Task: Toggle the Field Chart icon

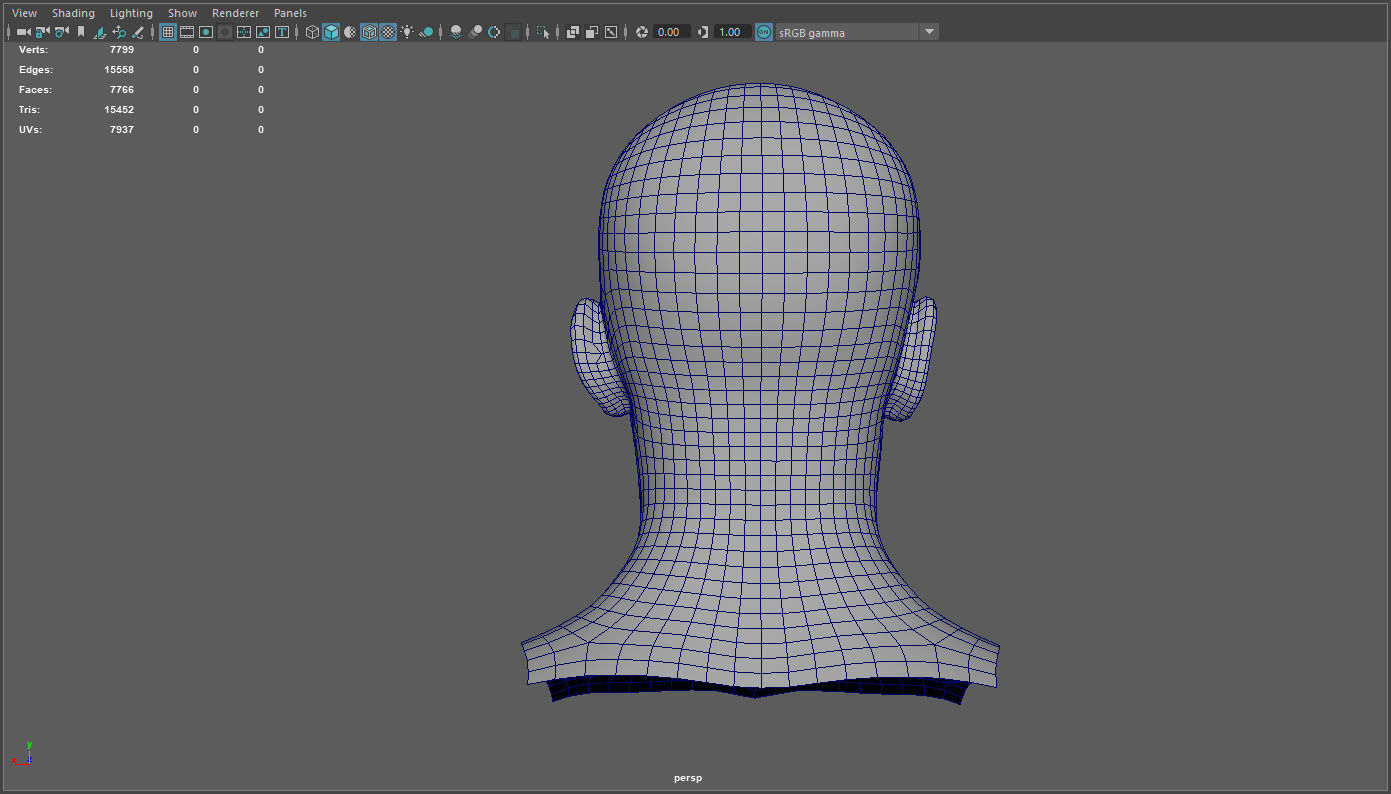Action: pos(244,32)
